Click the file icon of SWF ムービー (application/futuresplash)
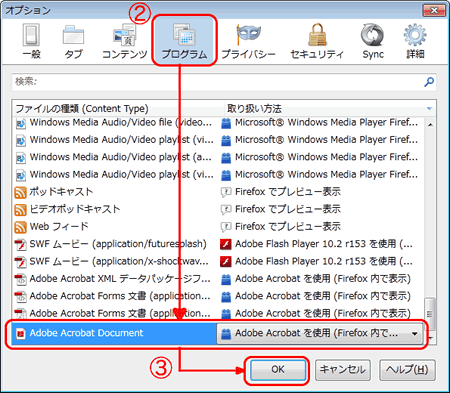The width and height of the screenshot is (450, 393). tap(20, 244)
